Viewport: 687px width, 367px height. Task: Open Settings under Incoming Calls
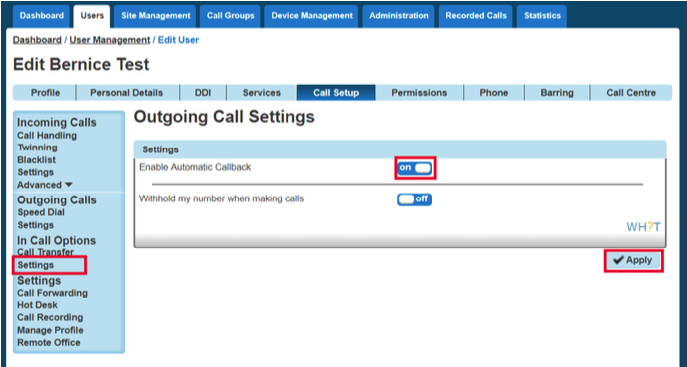[x=35, y=172]
